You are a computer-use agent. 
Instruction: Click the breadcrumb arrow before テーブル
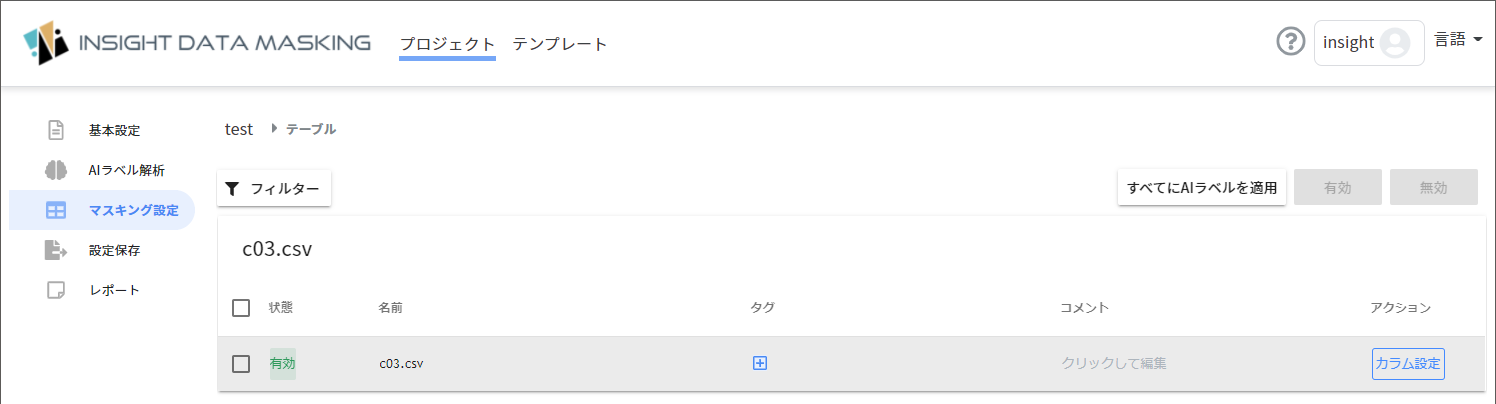click(x=273, y=129)
